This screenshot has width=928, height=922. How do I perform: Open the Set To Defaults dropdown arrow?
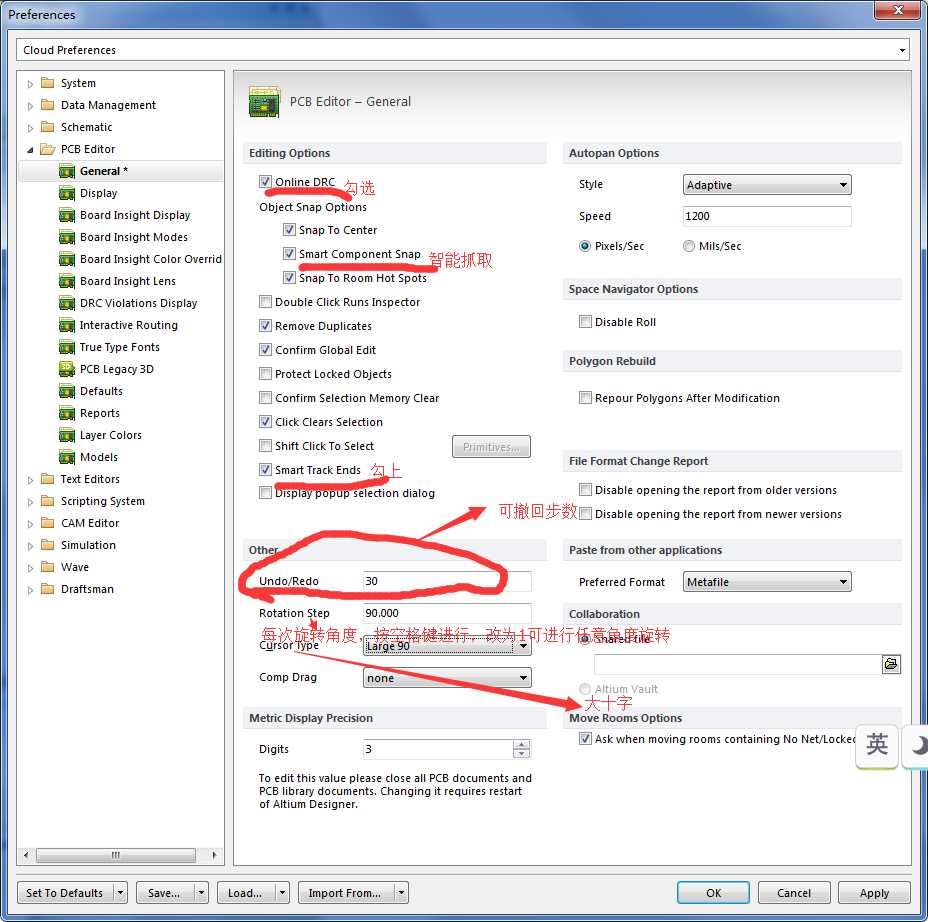(x=120, y=892)
